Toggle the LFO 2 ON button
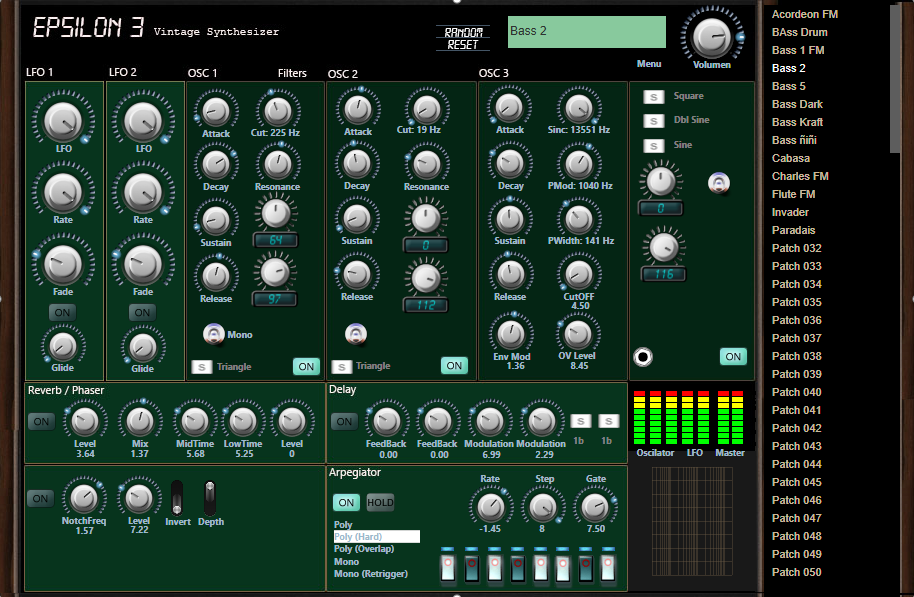Screen dimensions: 914x597 pyautogui.click(x=143, y=312)
